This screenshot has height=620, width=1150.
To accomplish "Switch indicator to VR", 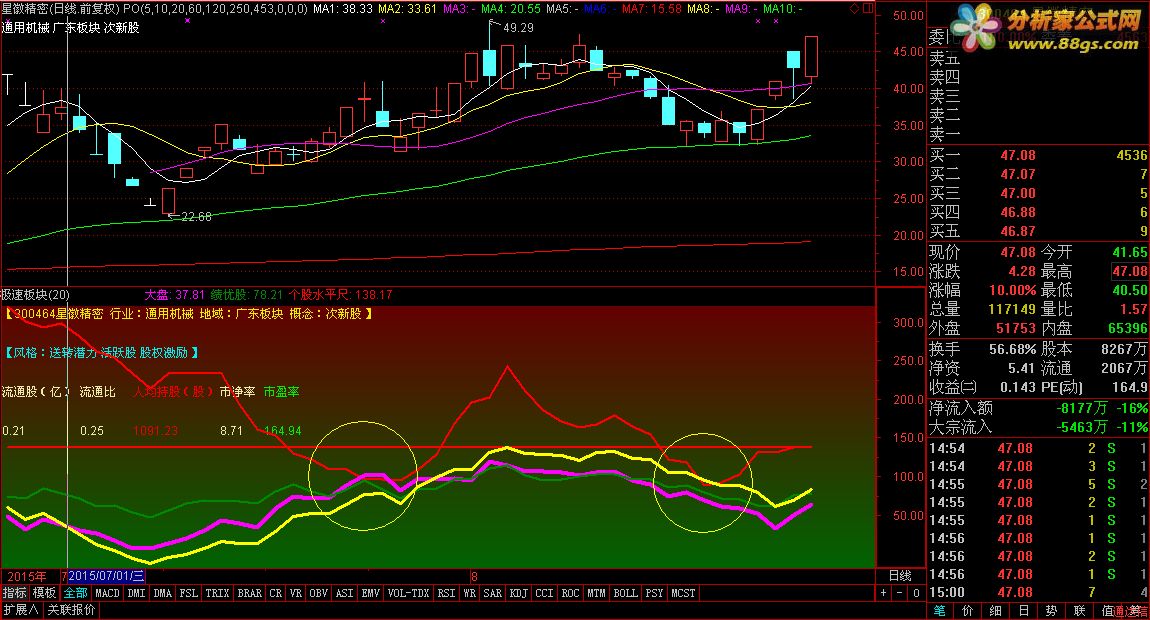I will (296, 593).
